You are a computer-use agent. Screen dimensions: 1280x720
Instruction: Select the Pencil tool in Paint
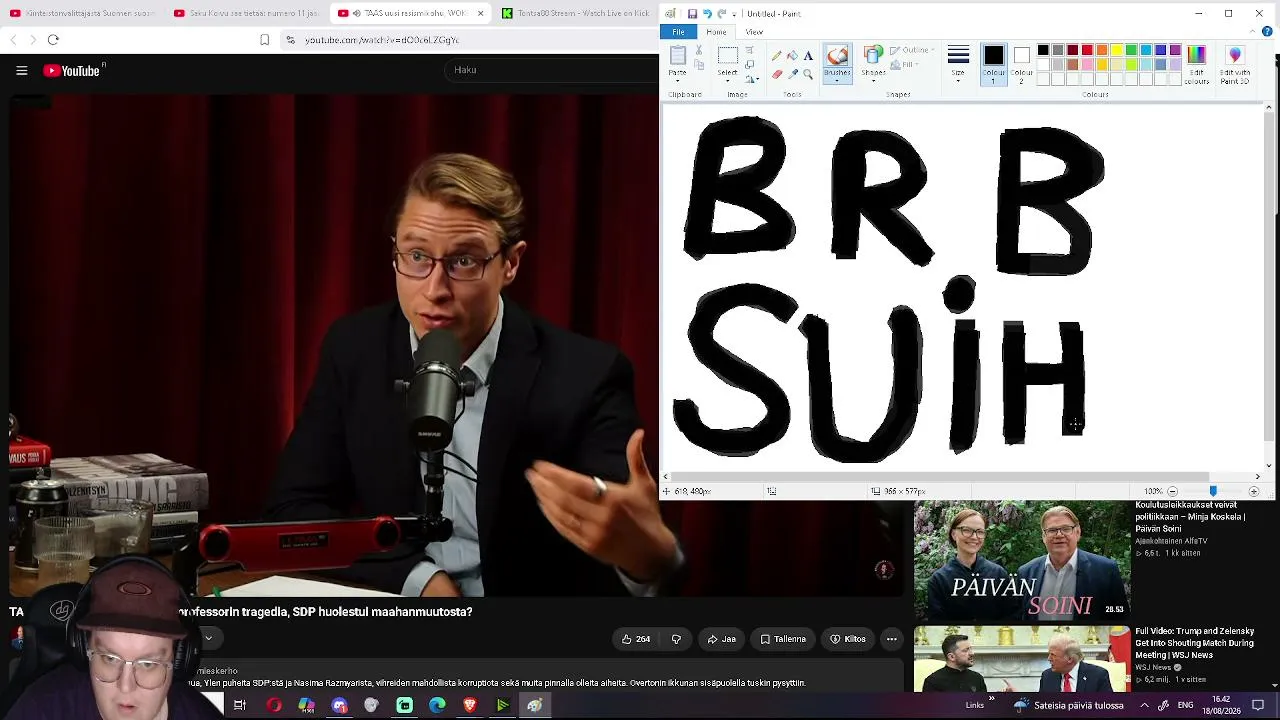pos(776,56)
